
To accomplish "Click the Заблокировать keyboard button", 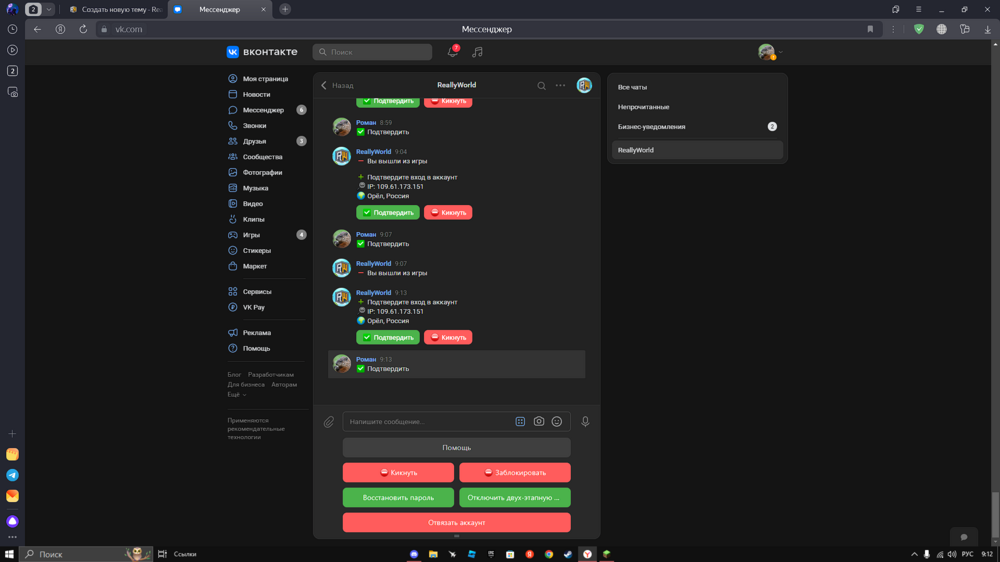I will point(515,473).
